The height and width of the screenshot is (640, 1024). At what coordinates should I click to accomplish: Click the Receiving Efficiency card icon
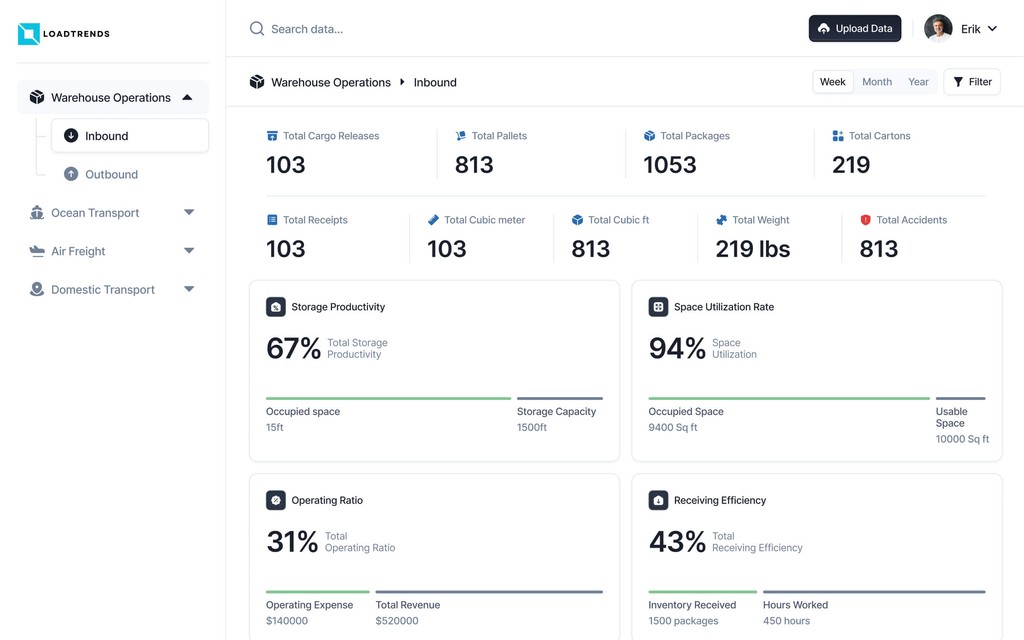658,500
